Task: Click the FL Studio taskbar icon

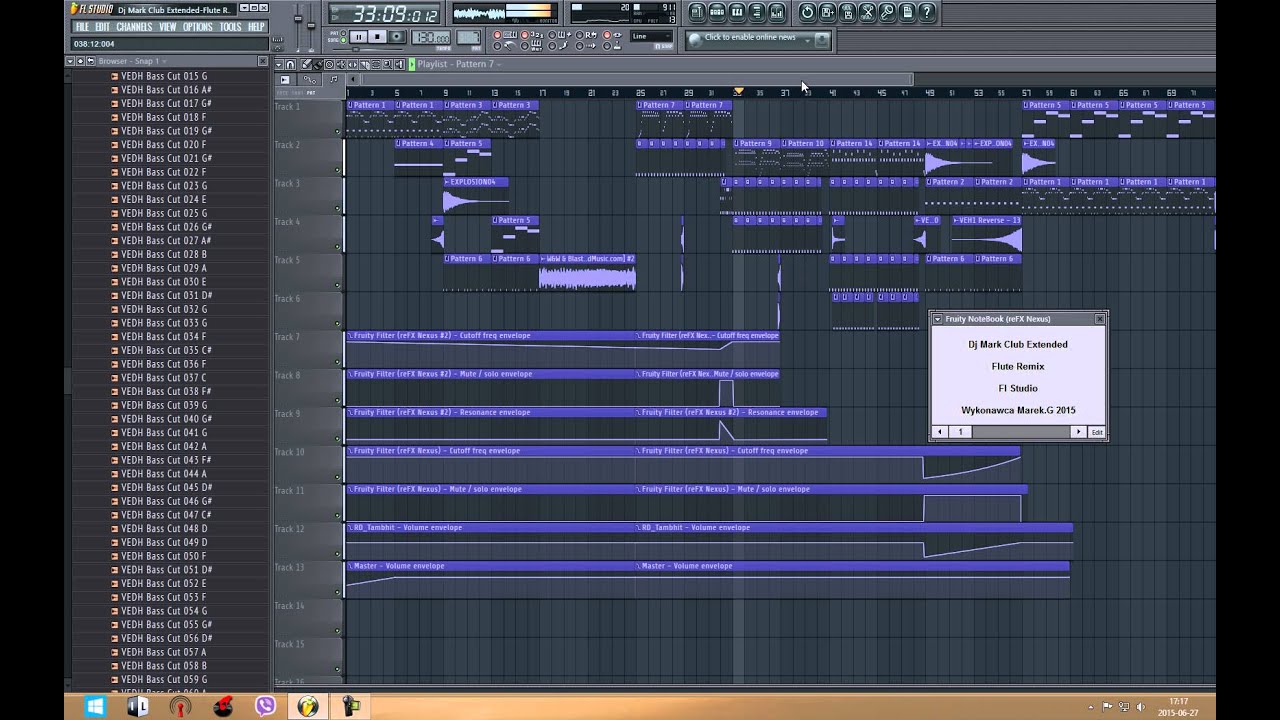Action: coord(308,707)
